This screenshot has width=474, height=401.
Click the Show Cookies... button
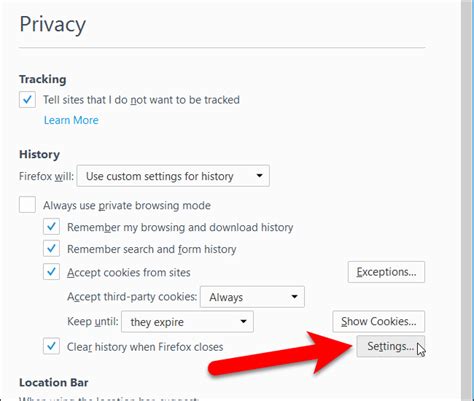click(379, 321)
